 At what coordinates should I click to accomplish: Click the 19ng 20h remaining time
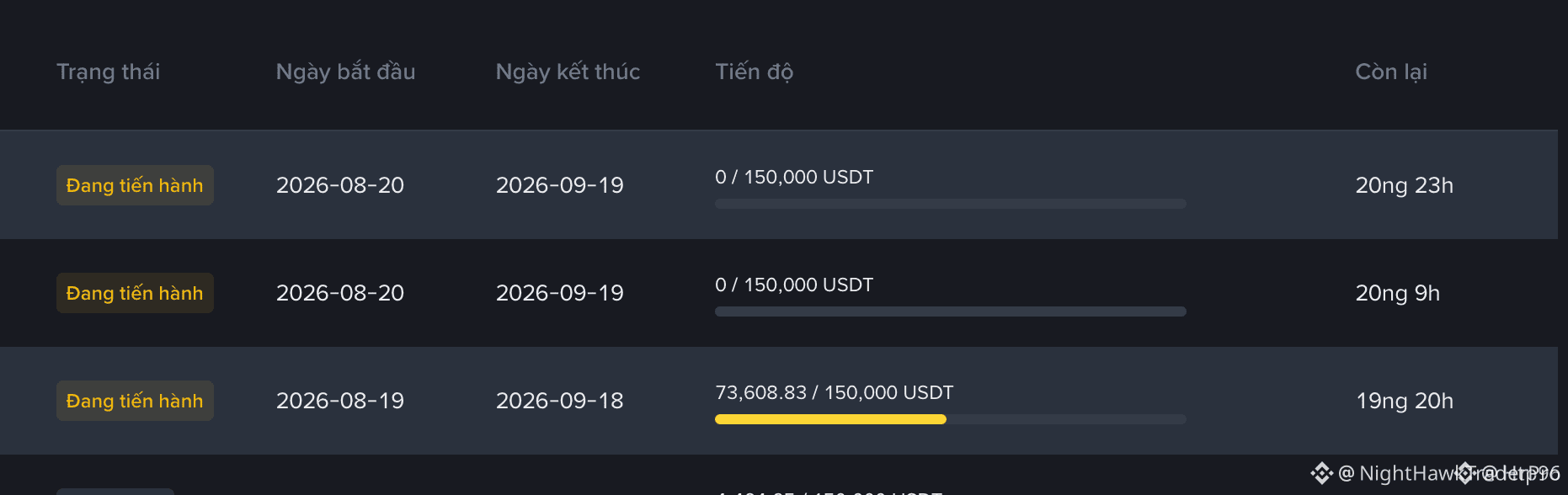(x=1404, y=401)
